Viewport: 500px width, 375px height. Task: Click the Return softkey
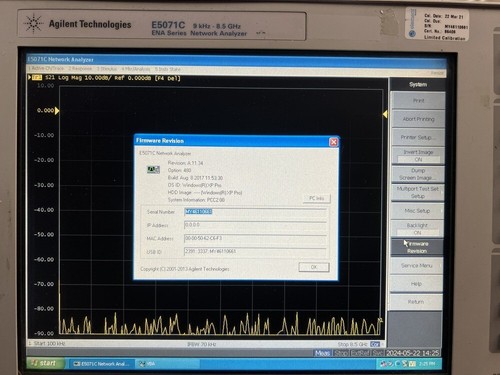[416, 302]
